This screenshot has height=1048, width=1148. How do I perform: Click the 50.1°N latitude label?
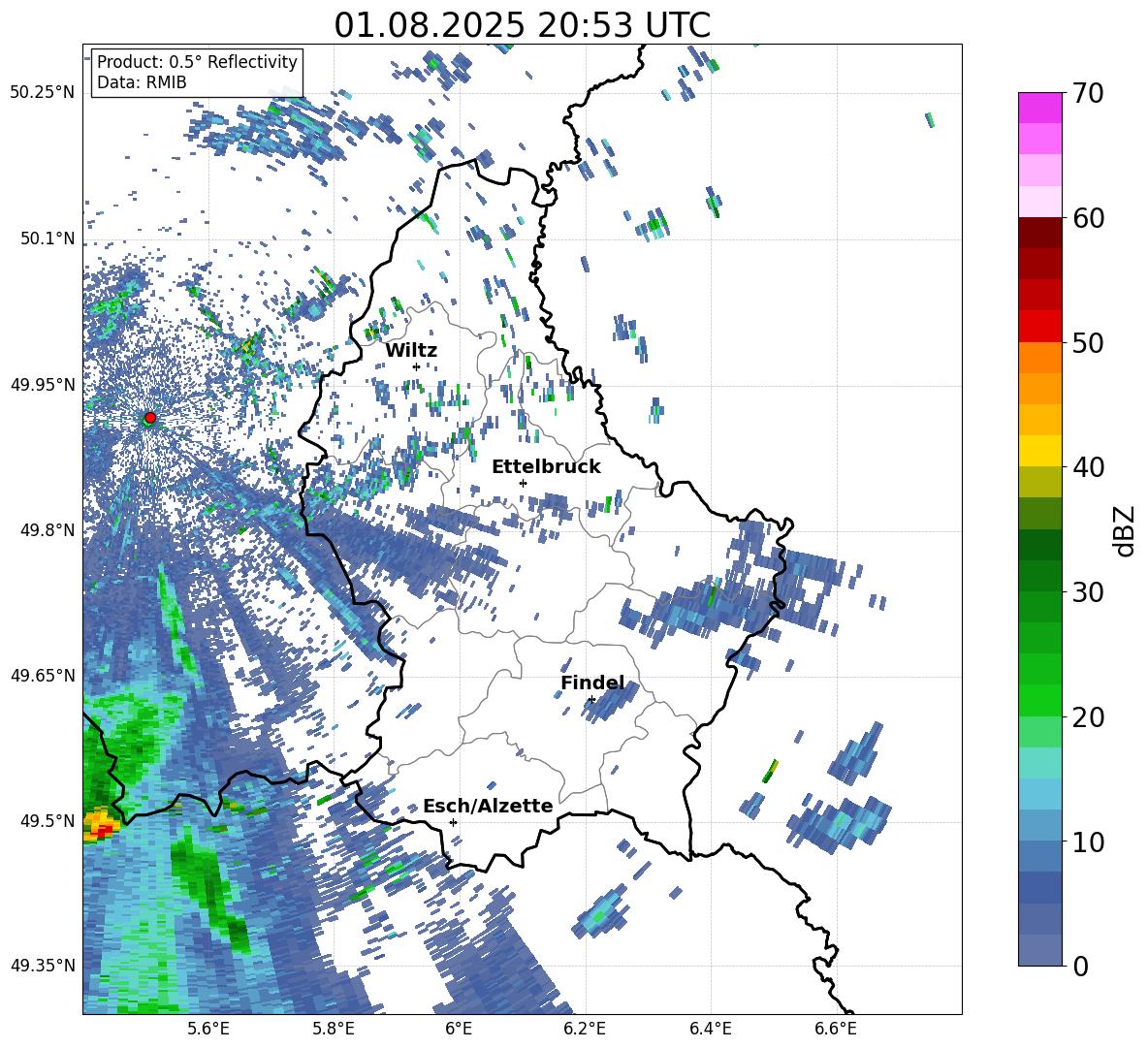point(48,238)
